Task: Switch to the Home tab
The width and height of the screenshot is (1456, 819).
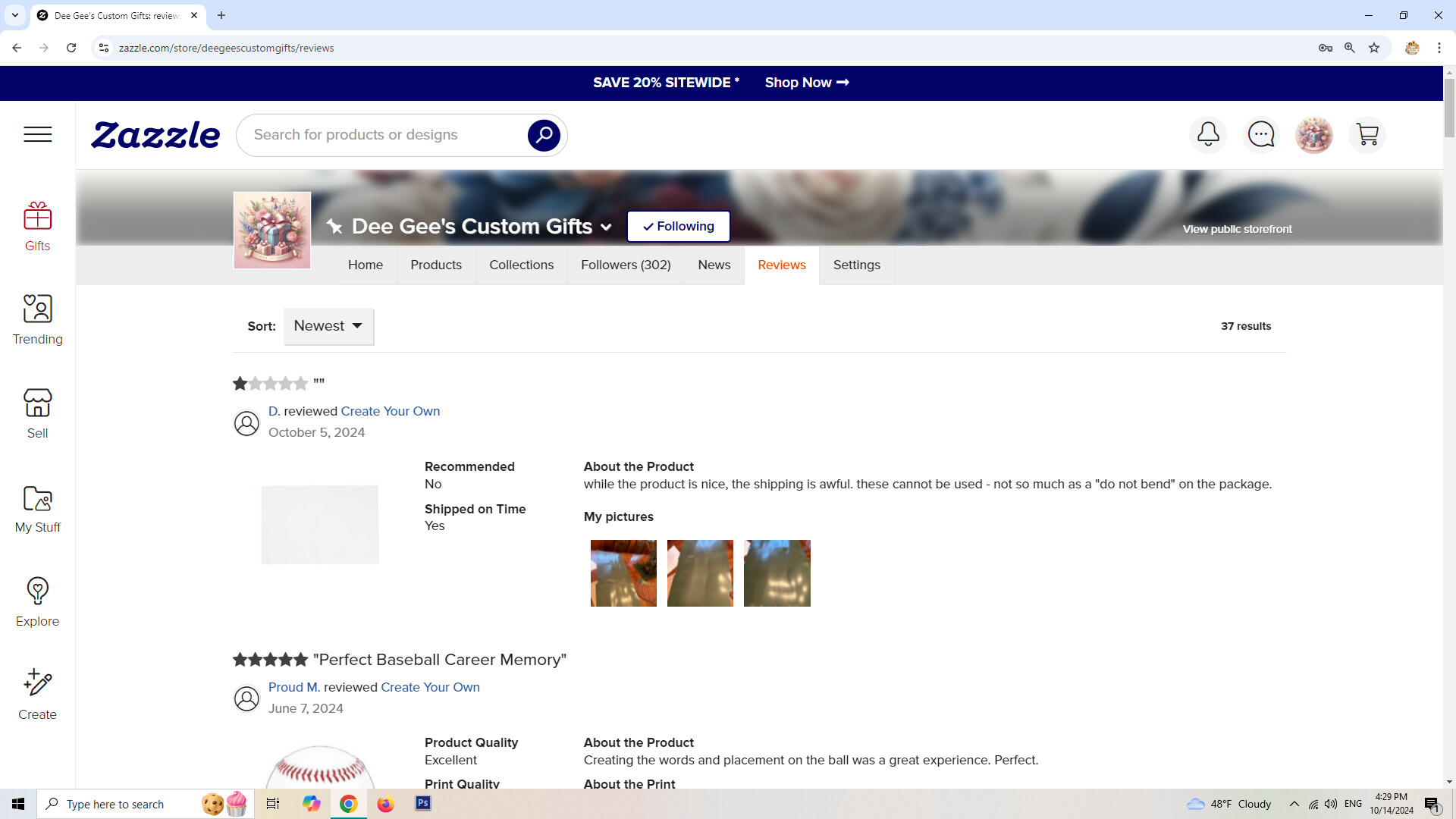Action: click(366, 265)
